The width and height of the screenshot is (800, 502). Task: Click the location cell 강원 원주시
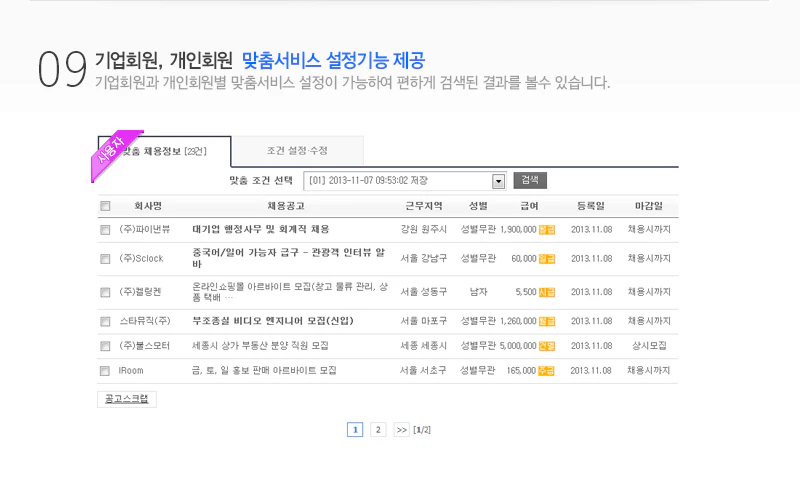[423, 230]
